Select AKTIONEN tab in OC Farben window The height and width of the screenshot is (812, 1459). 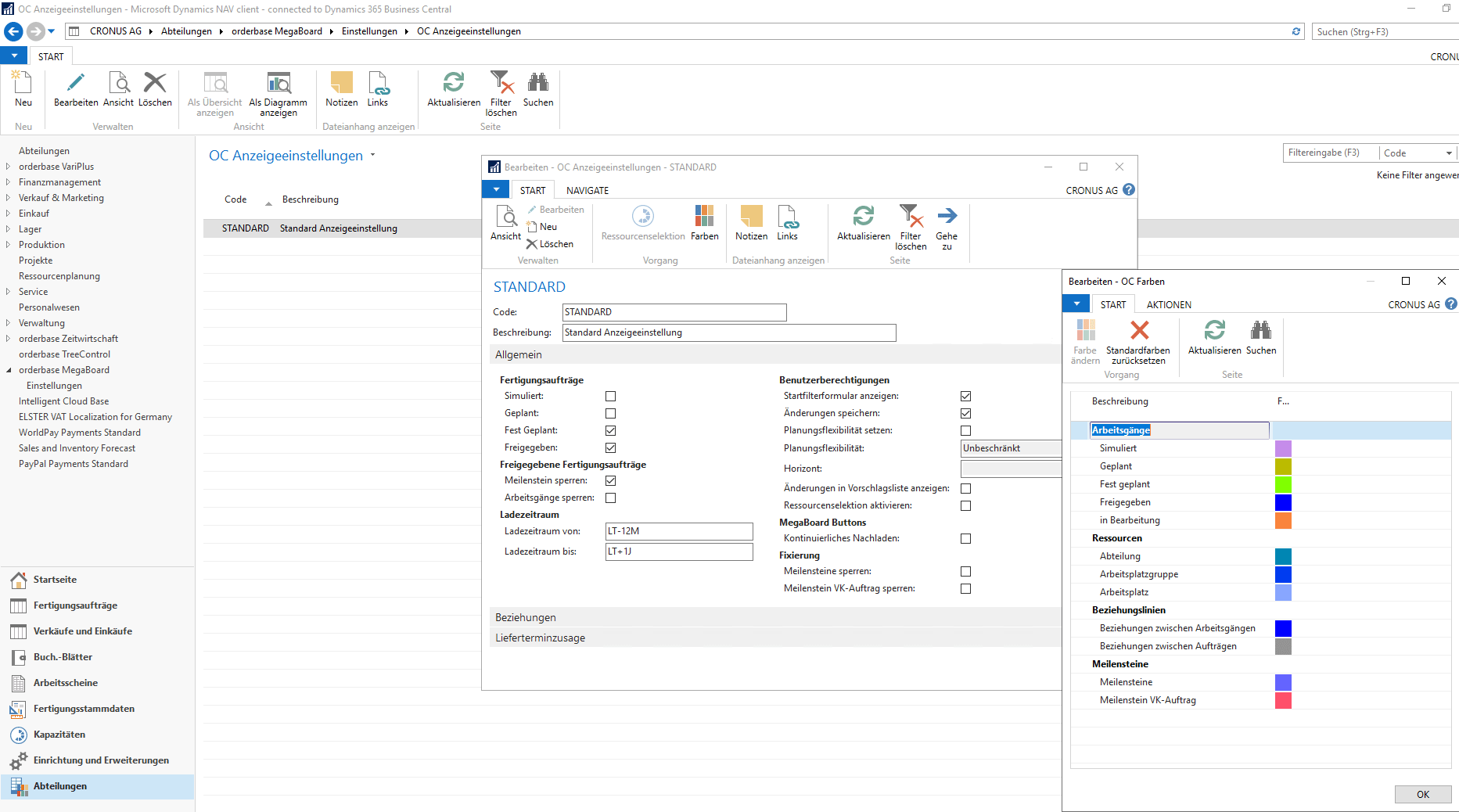[1169, 304]
